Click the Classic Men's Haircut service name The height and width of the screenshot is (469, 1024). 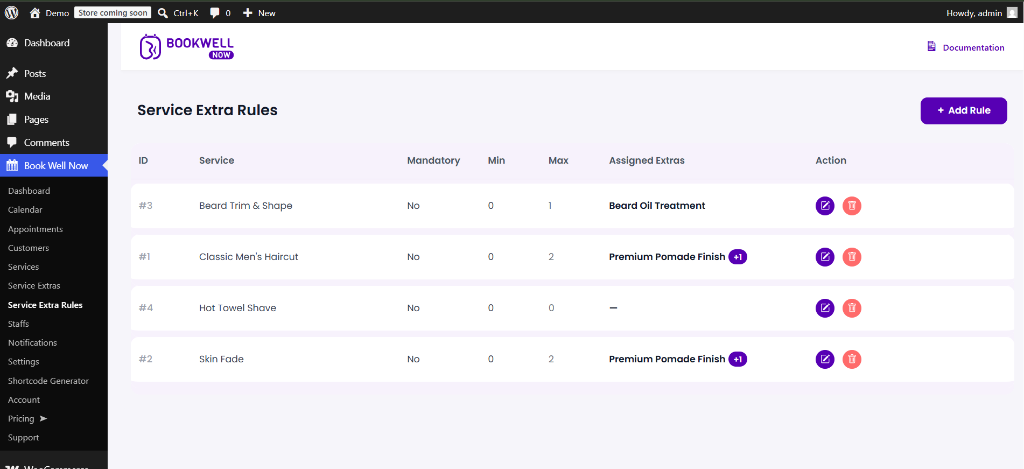pos(249,257)
